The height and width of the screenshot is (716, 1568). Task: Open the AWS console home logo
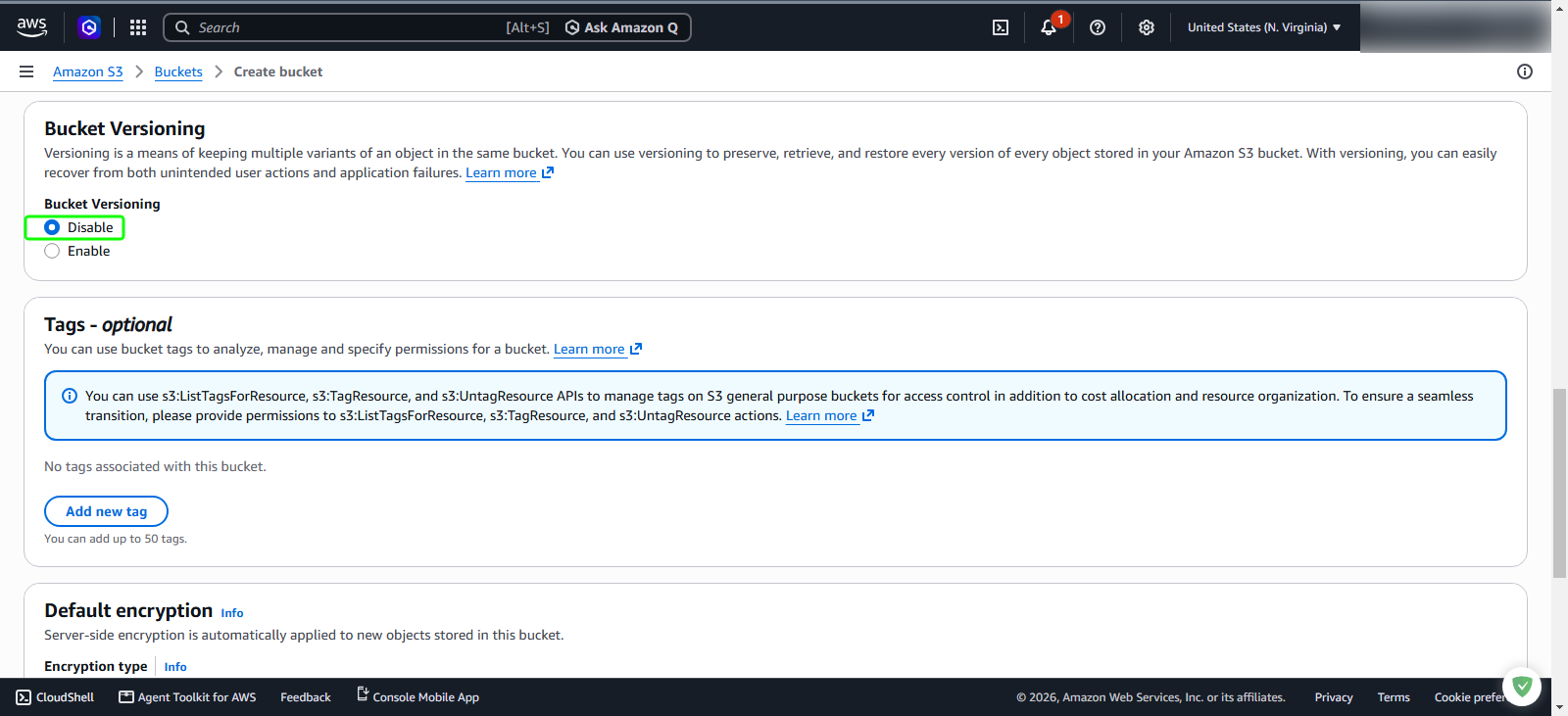click(31, 27)
